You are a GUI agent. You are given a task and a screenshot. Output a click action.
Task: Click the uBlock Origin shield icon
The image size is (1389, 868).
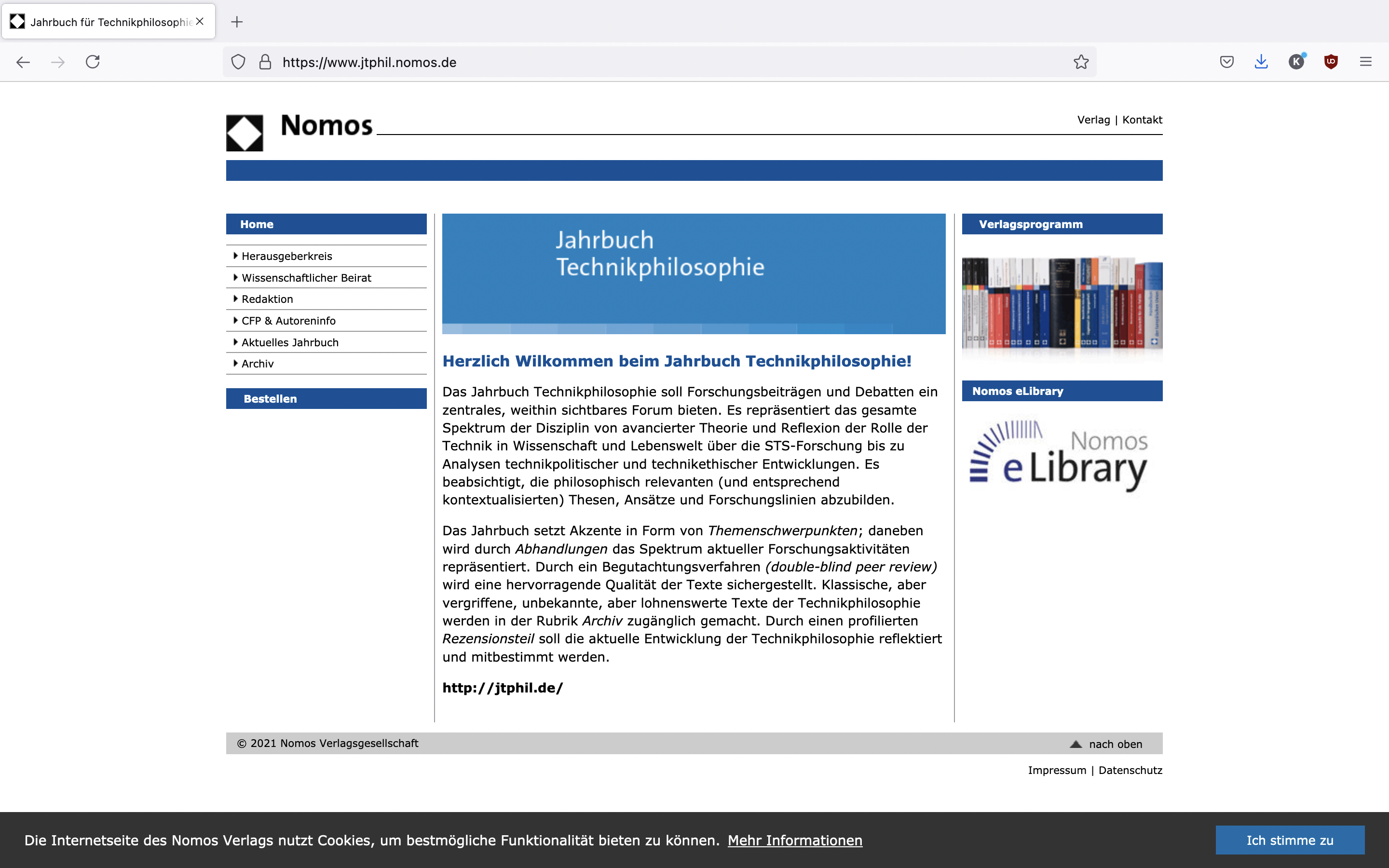tap(1331, 62)
